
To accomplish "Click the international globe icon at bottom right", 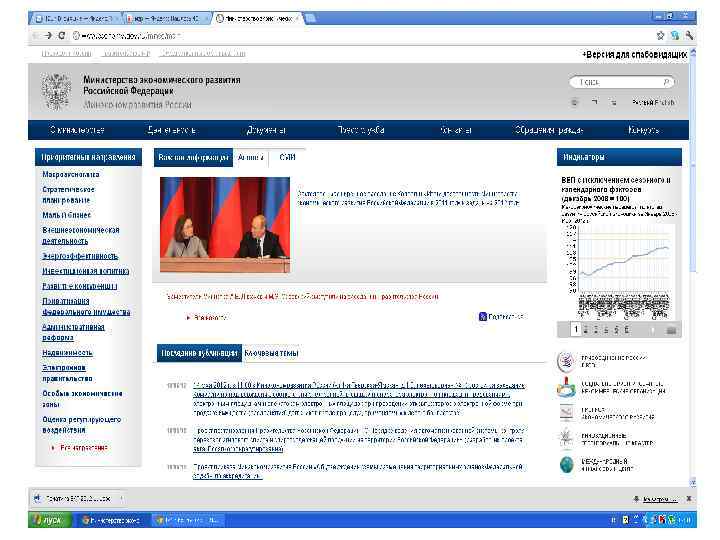I will 567,465.
